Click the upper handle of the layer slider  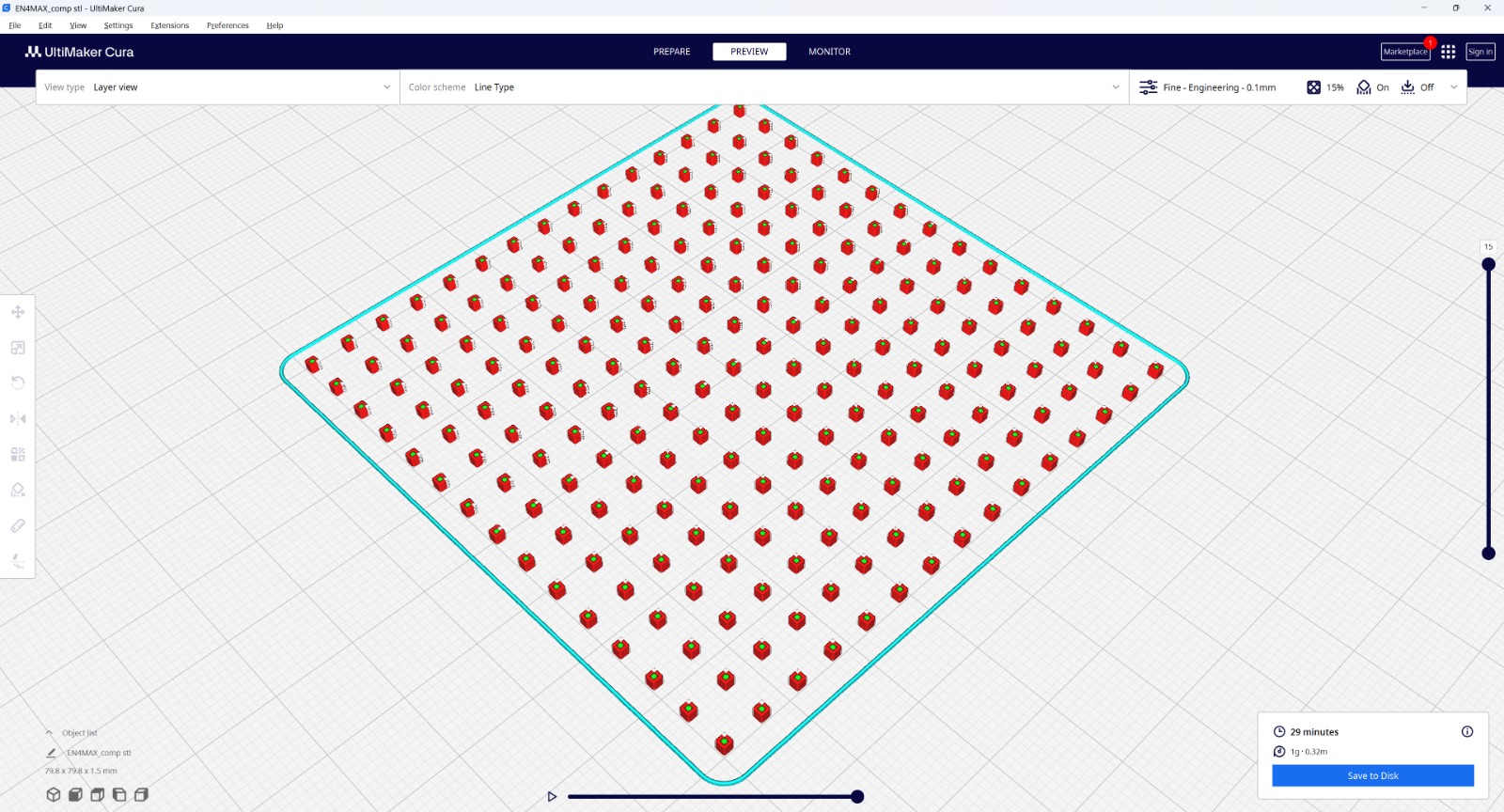(x=1488, y=264)
